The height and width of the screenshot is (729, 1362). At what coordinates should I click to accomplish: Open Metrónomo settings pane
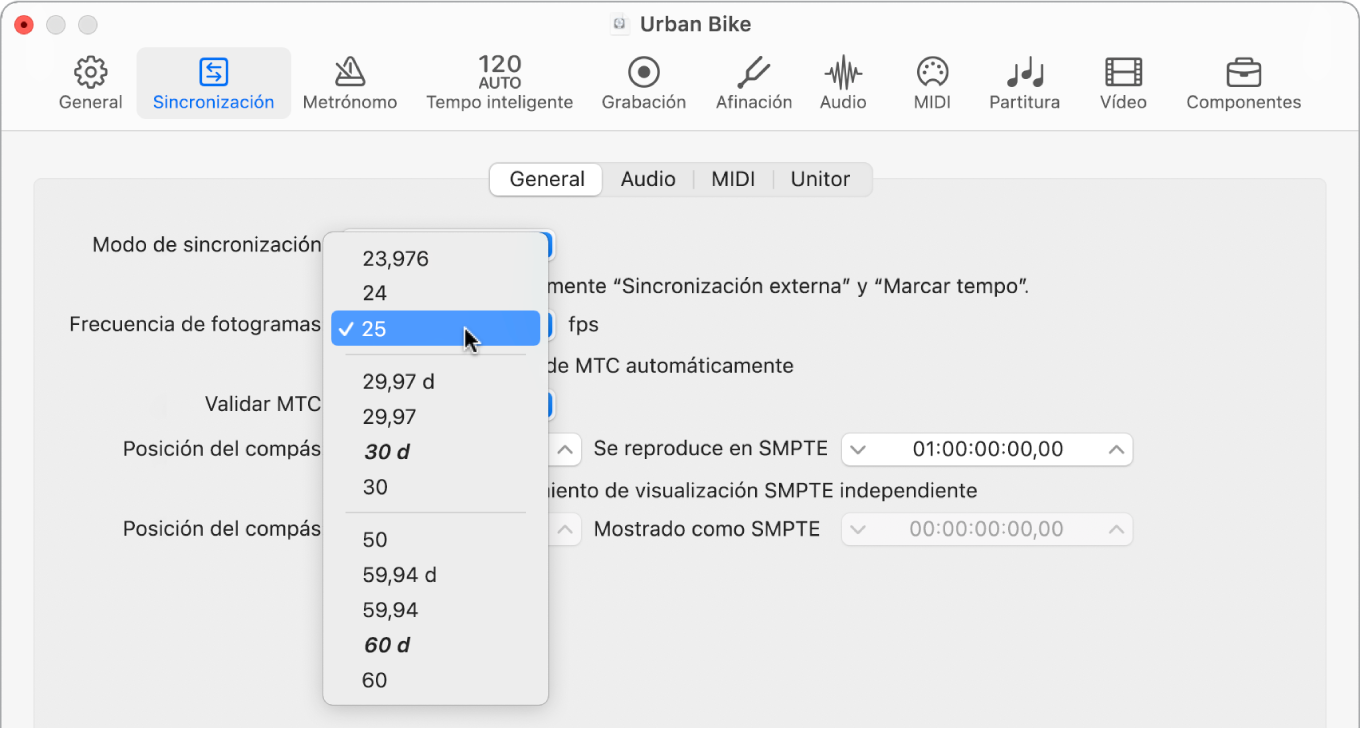[350, 83]
